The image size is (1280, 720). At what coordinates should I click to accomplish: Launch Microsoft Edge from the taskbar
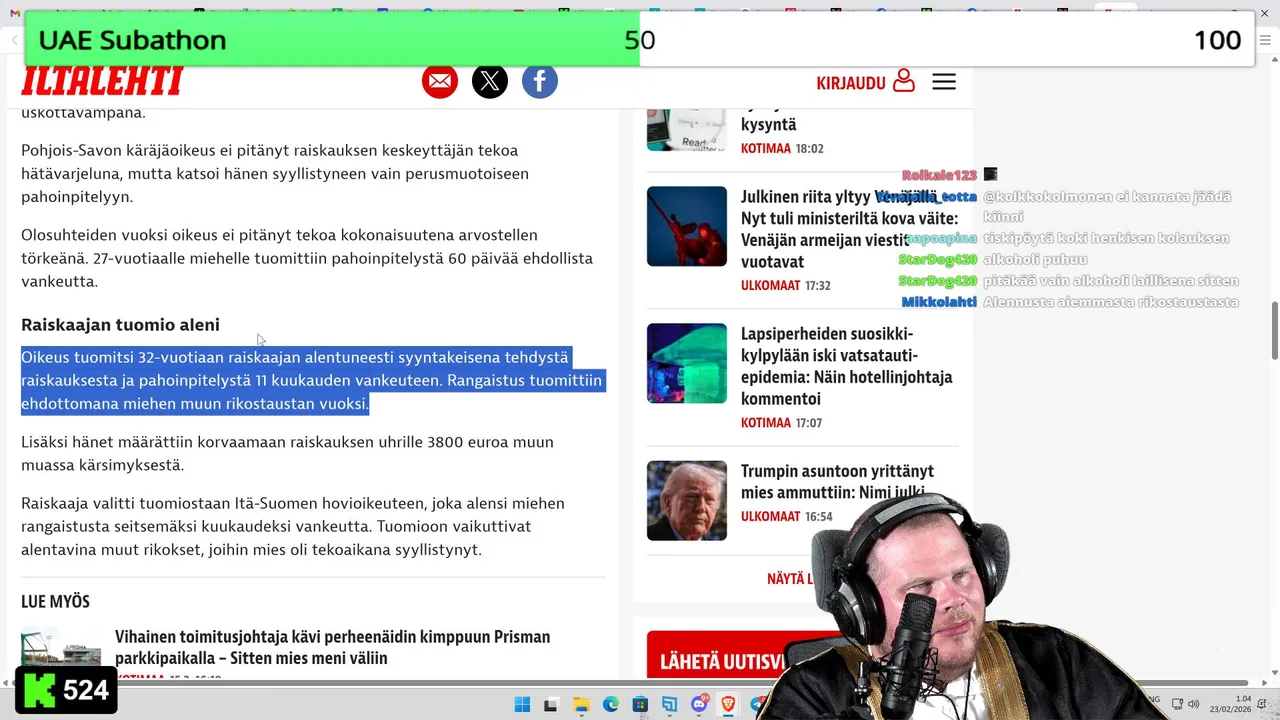(x=610, y=705)
